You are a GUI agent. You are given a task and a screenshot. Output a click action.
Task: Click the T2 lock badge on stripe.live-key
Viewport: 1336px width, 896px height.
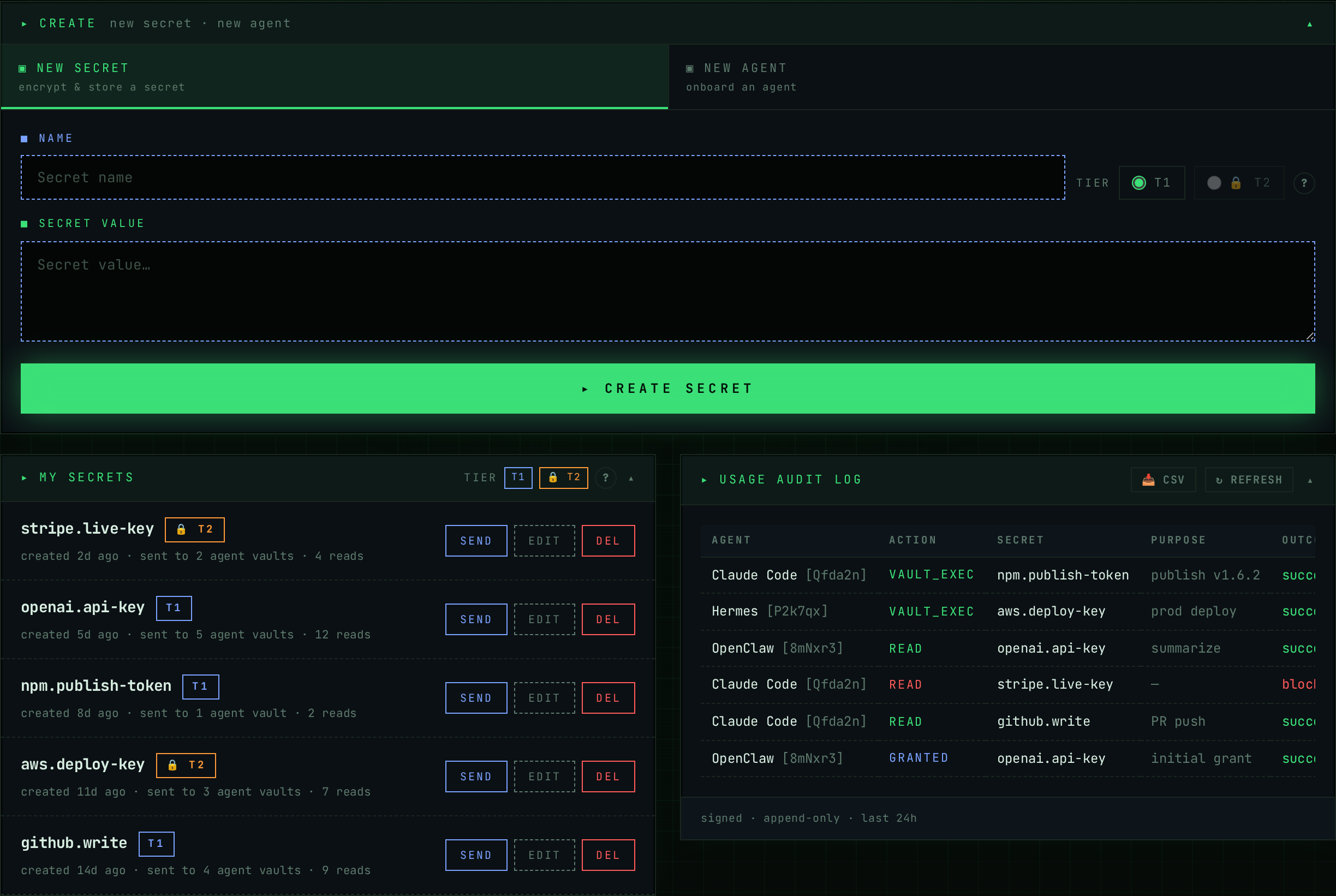[194, 529]
